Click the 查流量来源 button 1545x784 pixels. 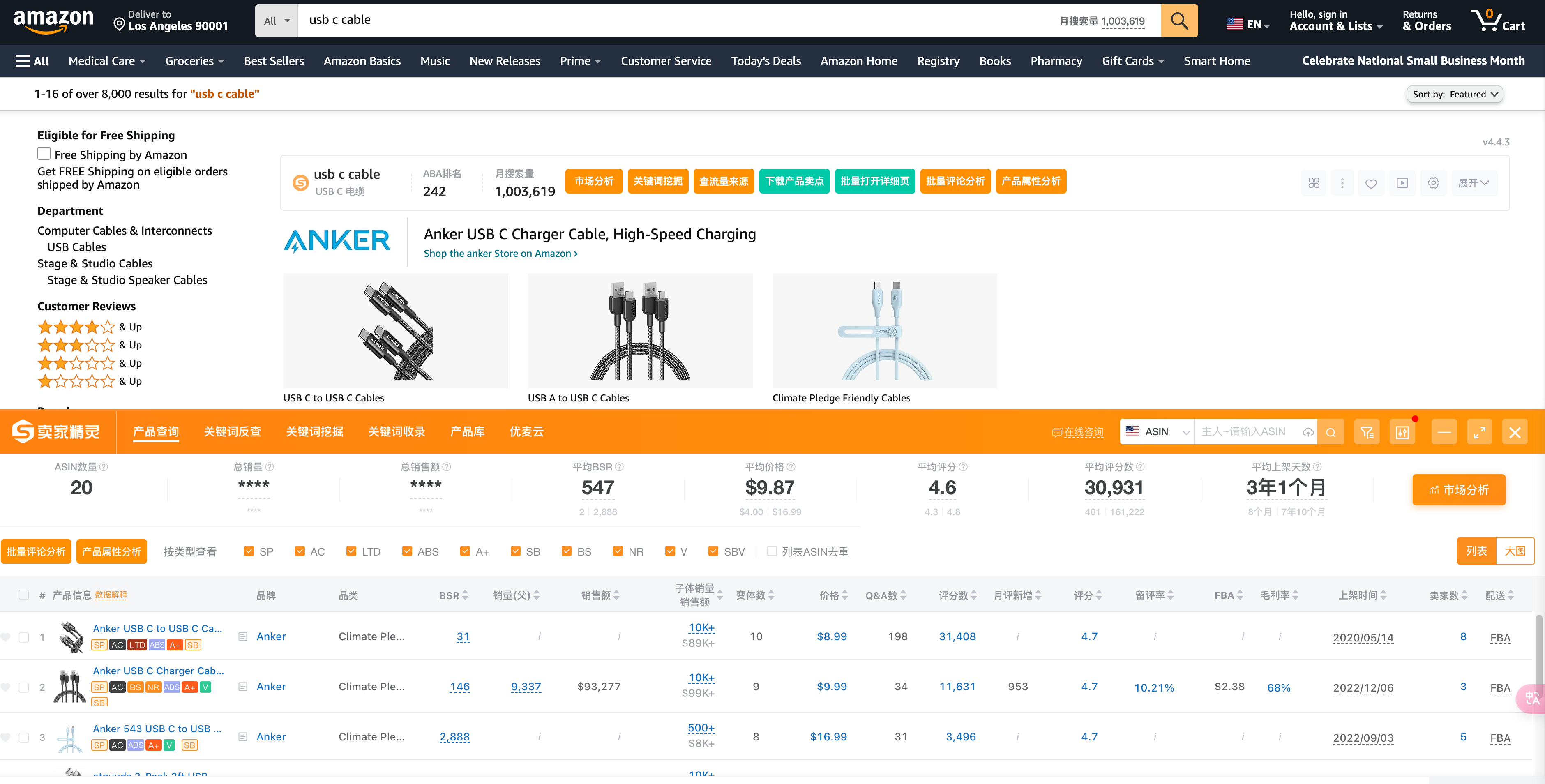(723, 181)
